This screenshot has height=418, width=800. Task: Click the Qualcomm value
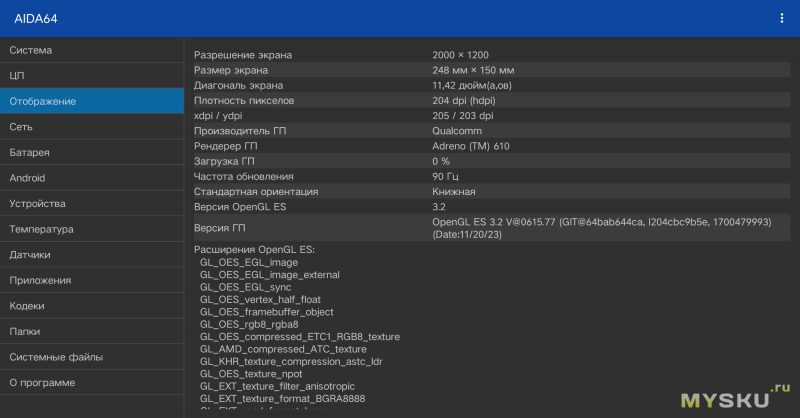click(457, 131)
